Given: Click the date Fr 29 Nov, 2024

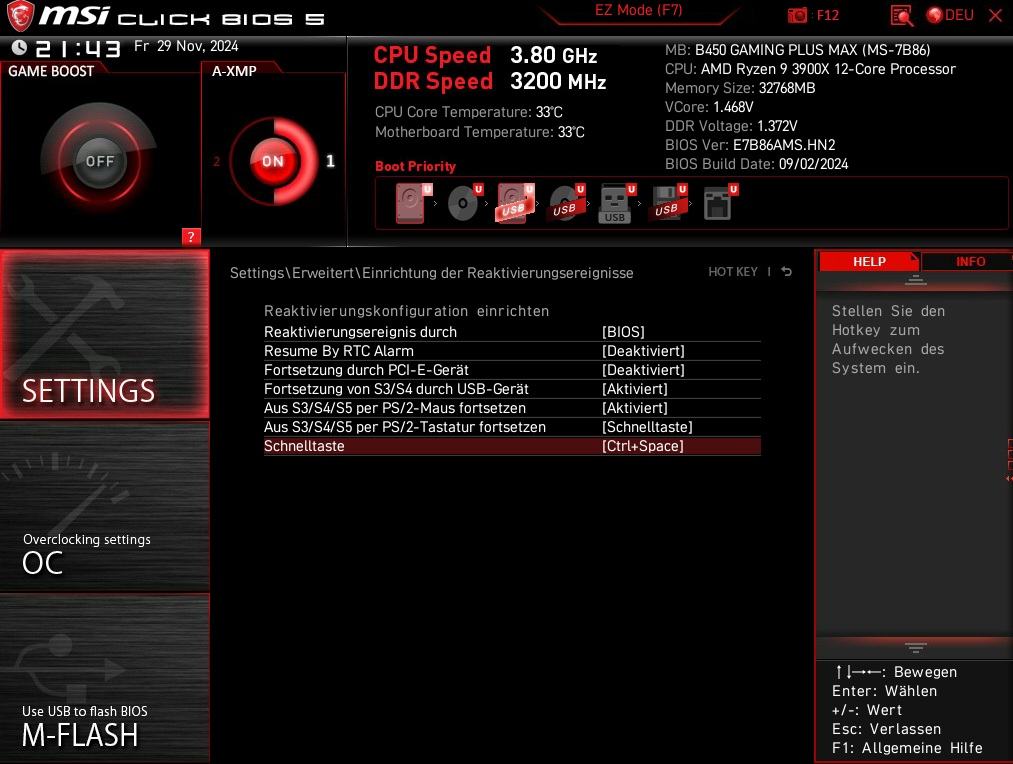Looking at the screenshot, I should tap(186, 46).
